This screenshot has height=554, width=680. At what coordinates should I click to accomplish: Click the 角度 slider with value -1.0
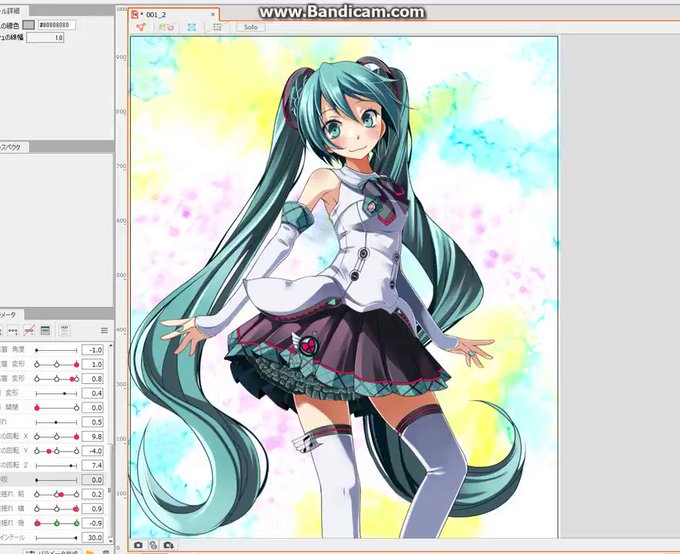(x=56, y=350)
